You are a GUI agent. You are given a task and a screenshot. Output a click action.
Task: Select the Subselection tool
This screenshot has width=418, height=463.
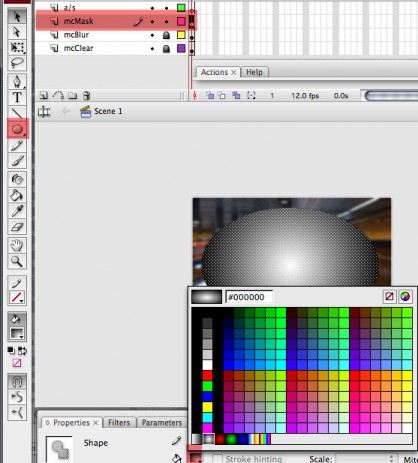pos(17,32)
